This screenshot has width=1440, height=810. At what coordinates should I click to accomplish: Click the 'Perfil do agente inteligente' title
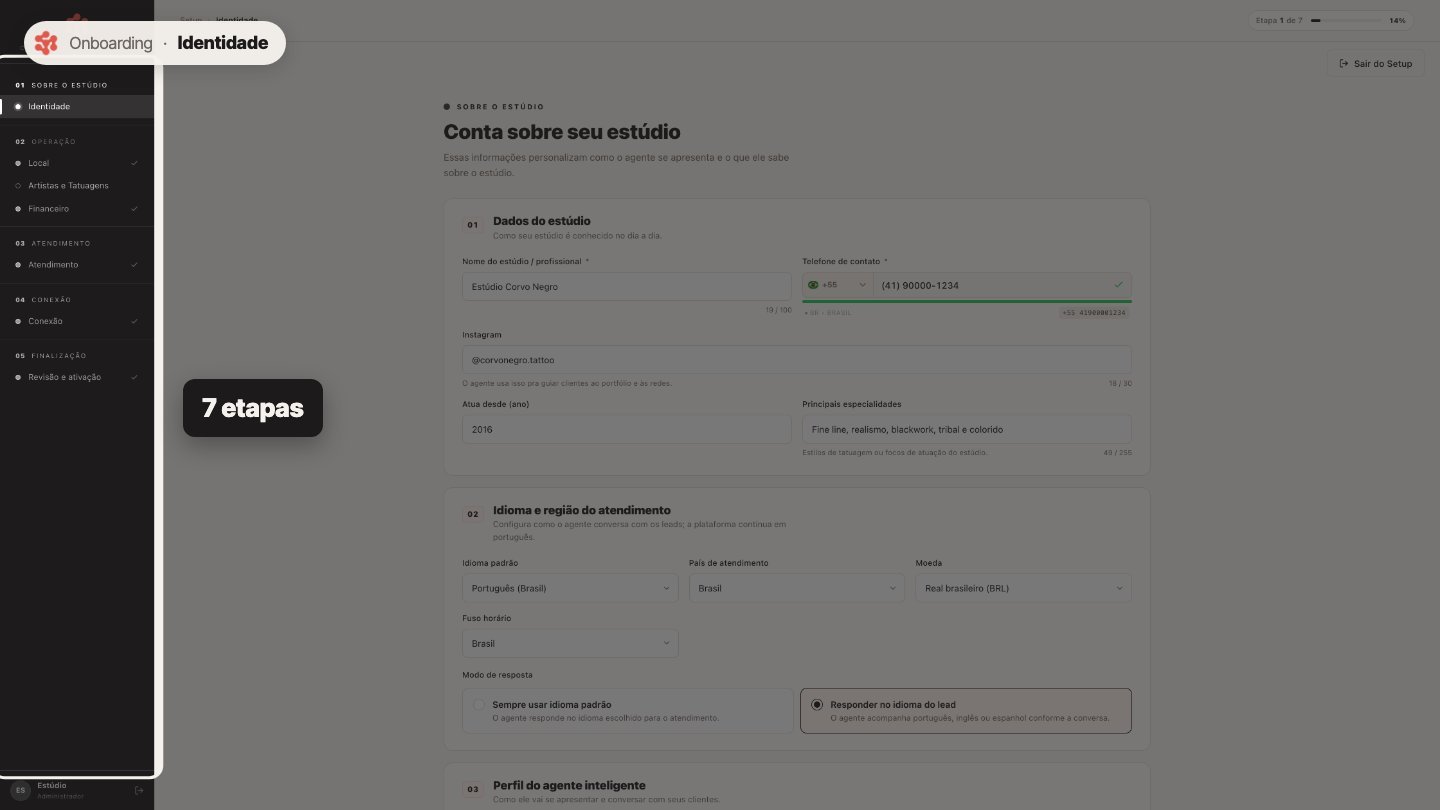tap(569, 786)
